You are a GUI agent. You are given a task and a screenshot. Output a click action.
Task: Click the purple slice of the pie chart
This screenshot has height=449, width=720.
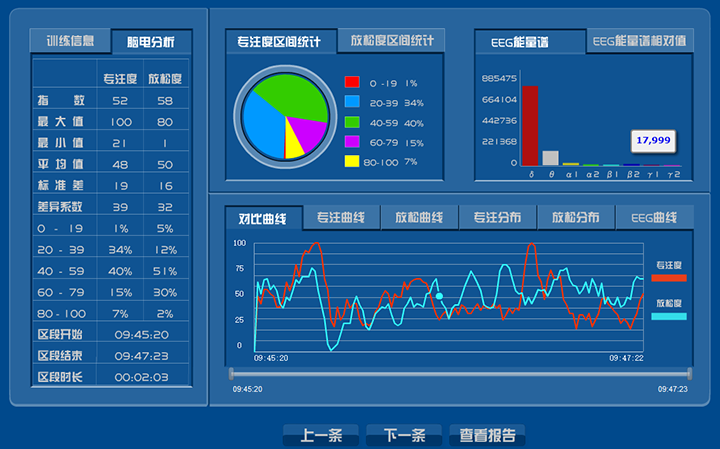309,132
